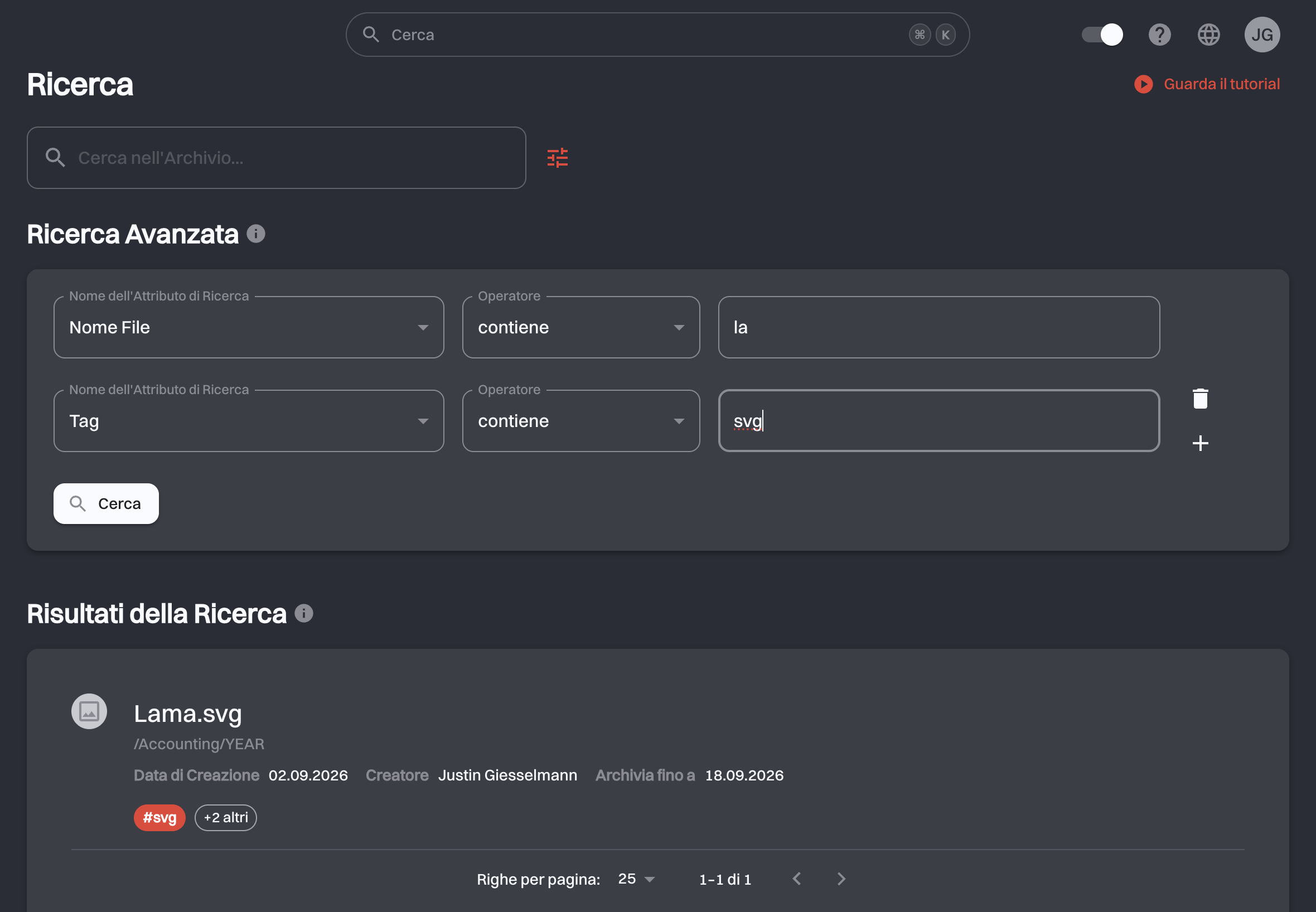Open the Tag attribute dropdown
This screenshot has height=912, width=1316.
tap(249, 421)
